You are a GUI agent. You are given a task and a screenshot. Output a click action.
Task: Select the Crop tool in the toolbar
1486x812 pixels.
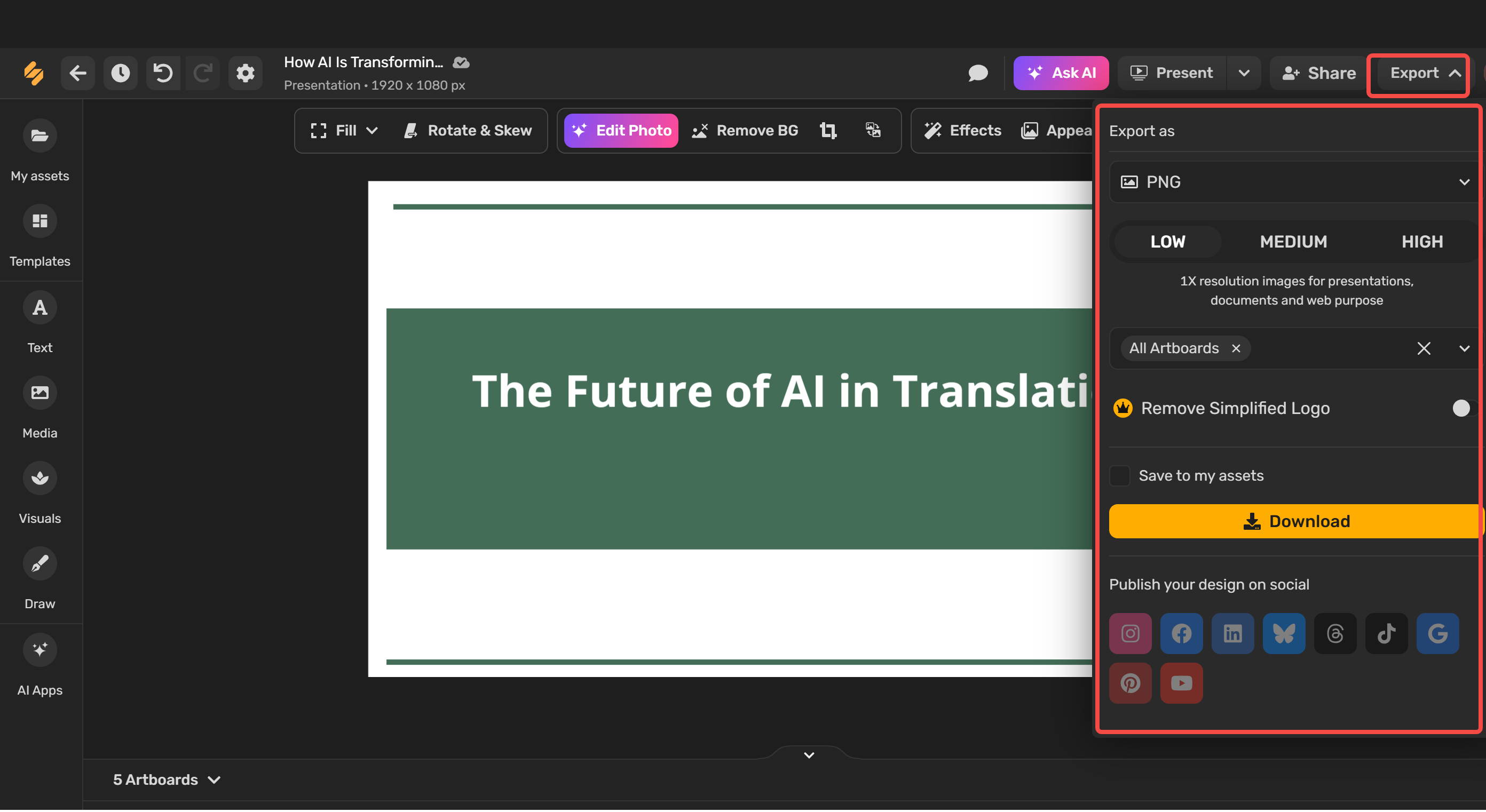click(828, 130)
